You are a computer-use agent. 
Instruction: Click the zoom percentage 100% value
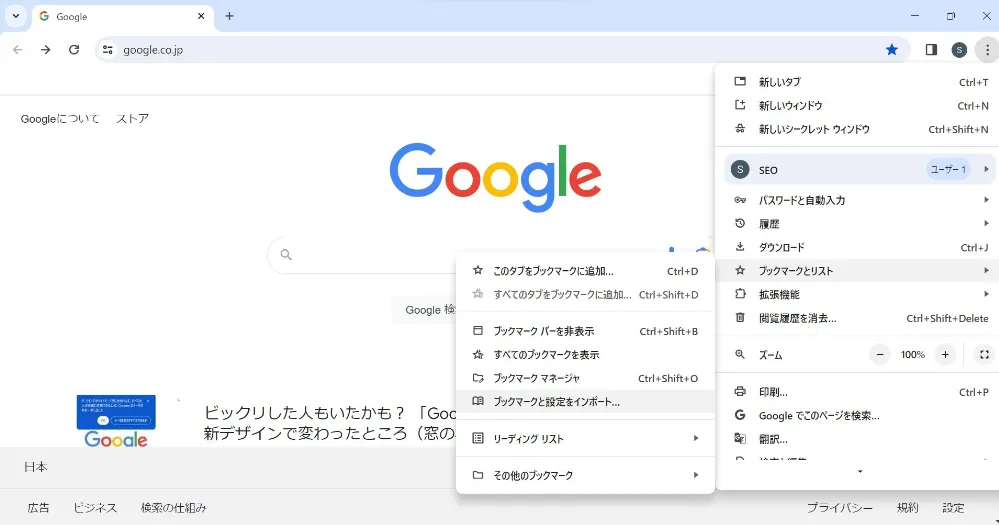[912, 355]
